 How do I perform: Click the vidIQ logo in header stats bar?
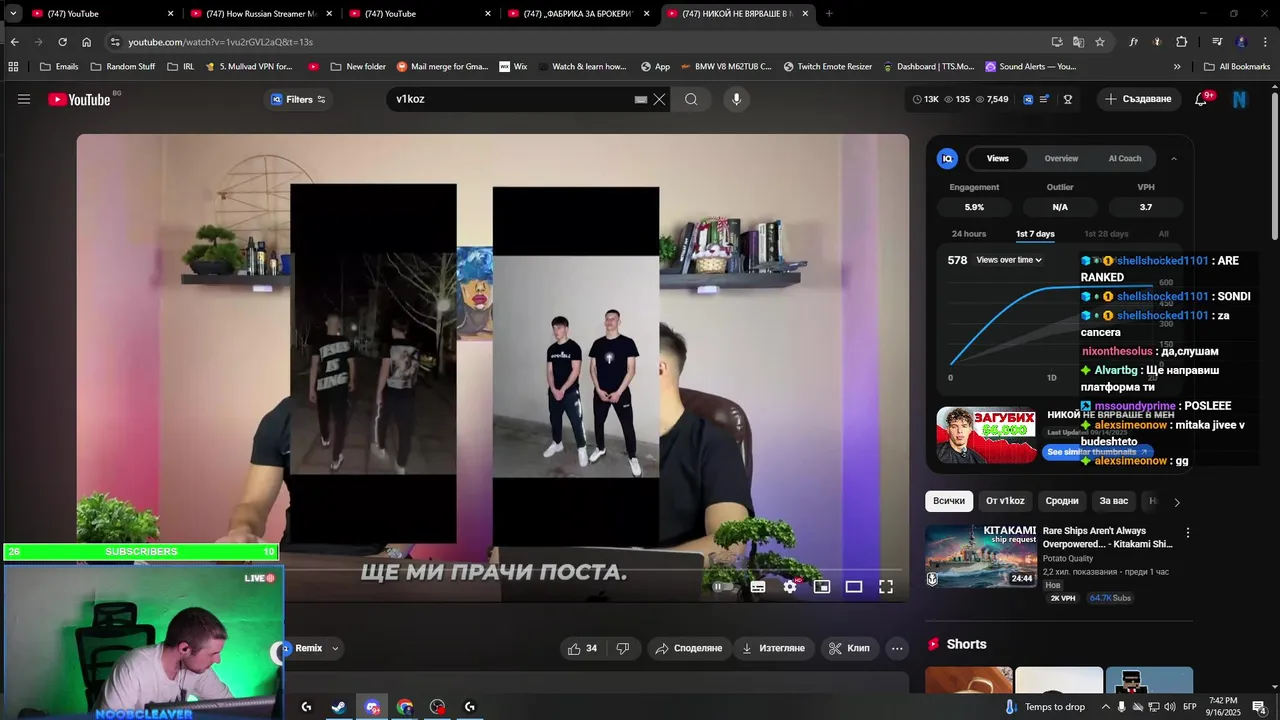1028,99
